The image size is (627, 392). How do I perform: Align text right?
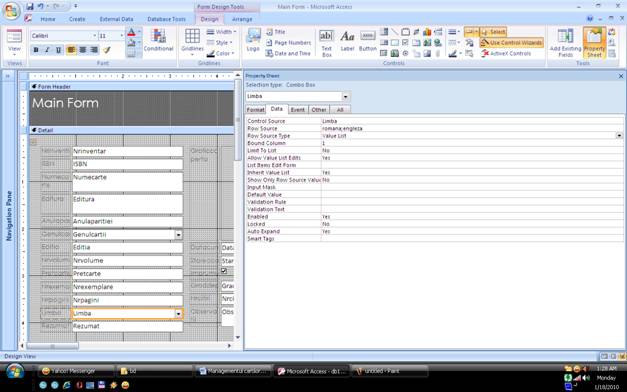point(94,50)
